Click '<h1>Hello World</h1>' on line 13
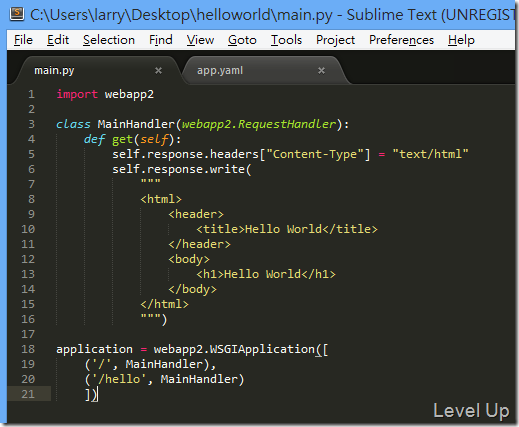Screen dimensions: 519x427 266,274
